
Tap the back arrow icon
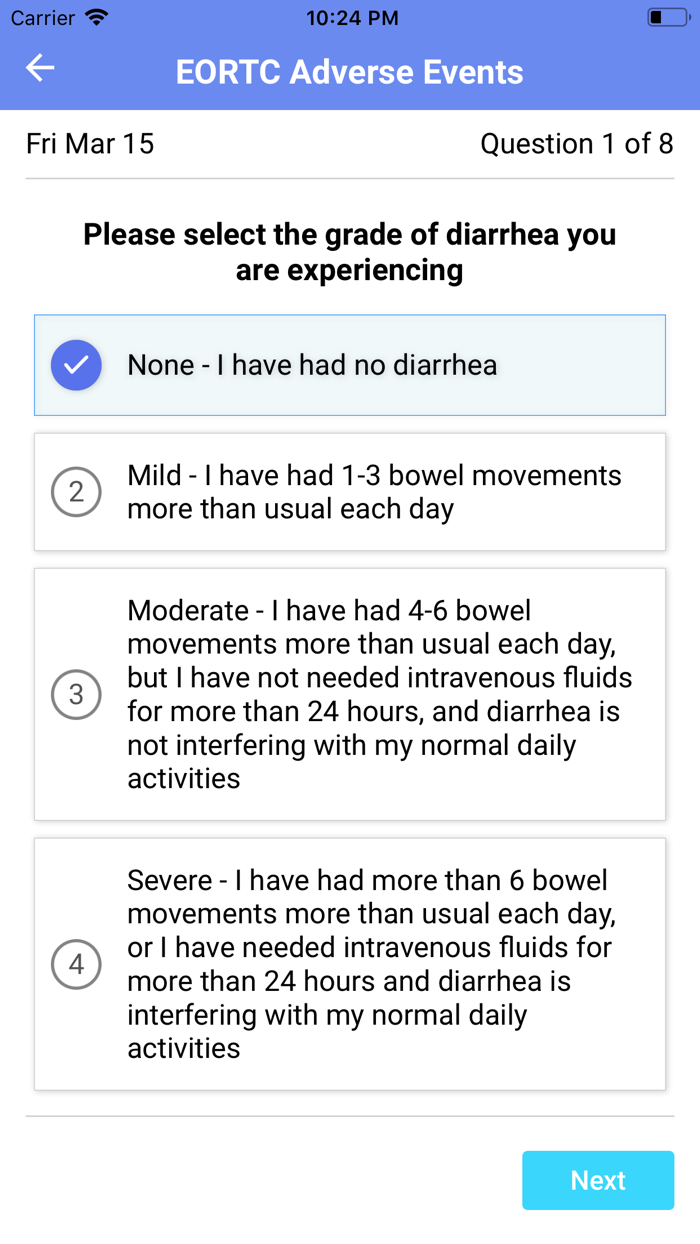[x=40, y=68]
